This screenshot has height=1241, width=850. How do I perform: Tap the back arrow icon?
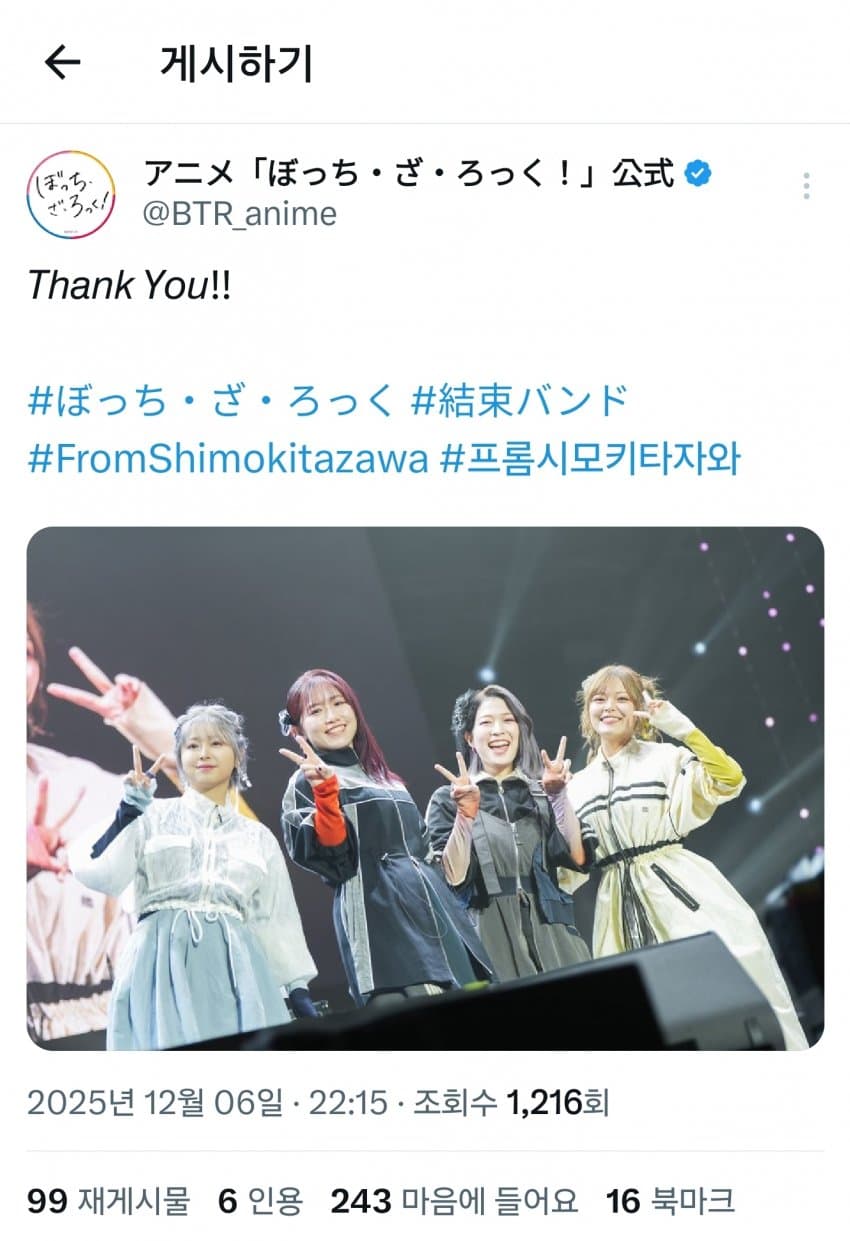[x=62, y=63]
